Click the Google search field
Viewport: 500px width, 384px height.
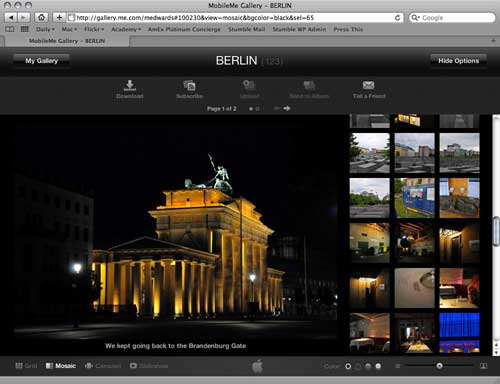452,18
